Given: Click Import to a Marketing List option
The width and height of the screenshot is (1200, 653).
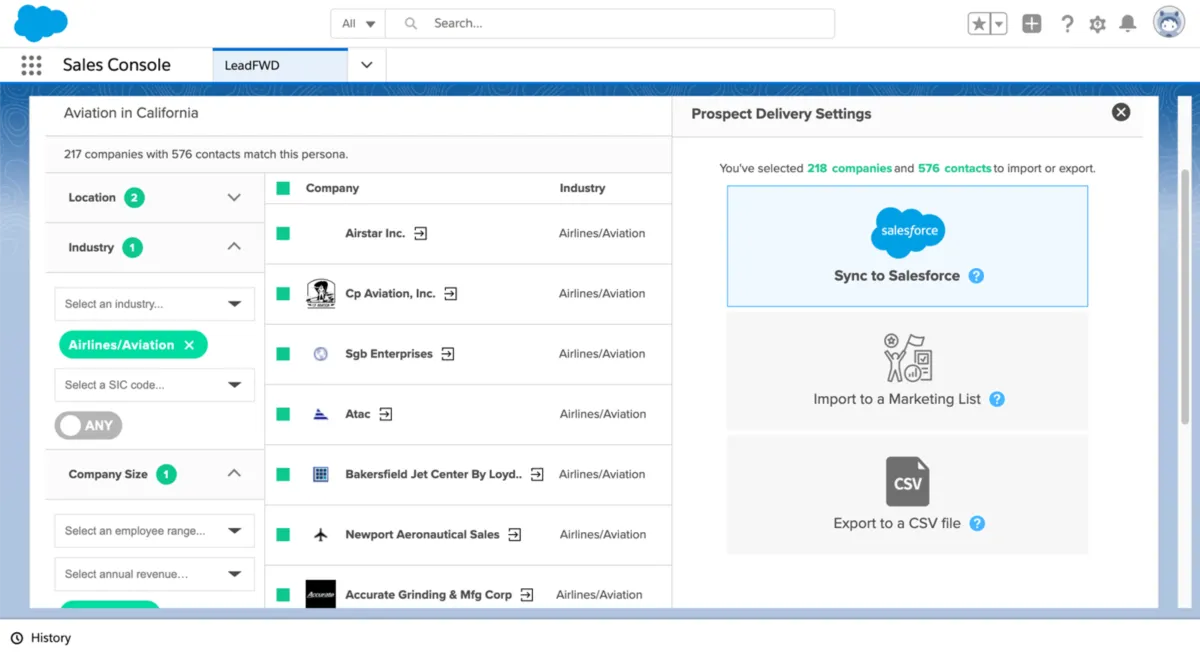Looking at the screenshot, I should tap(907, 371).
